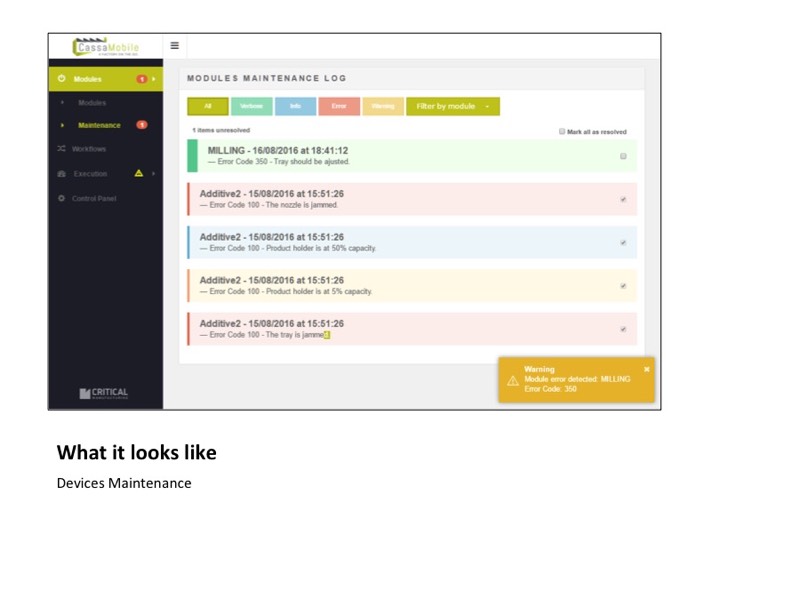This screenshot has height=598, width=800.
Task: Click the warning icon in the notification popup
Action: (x=512, y=380)
